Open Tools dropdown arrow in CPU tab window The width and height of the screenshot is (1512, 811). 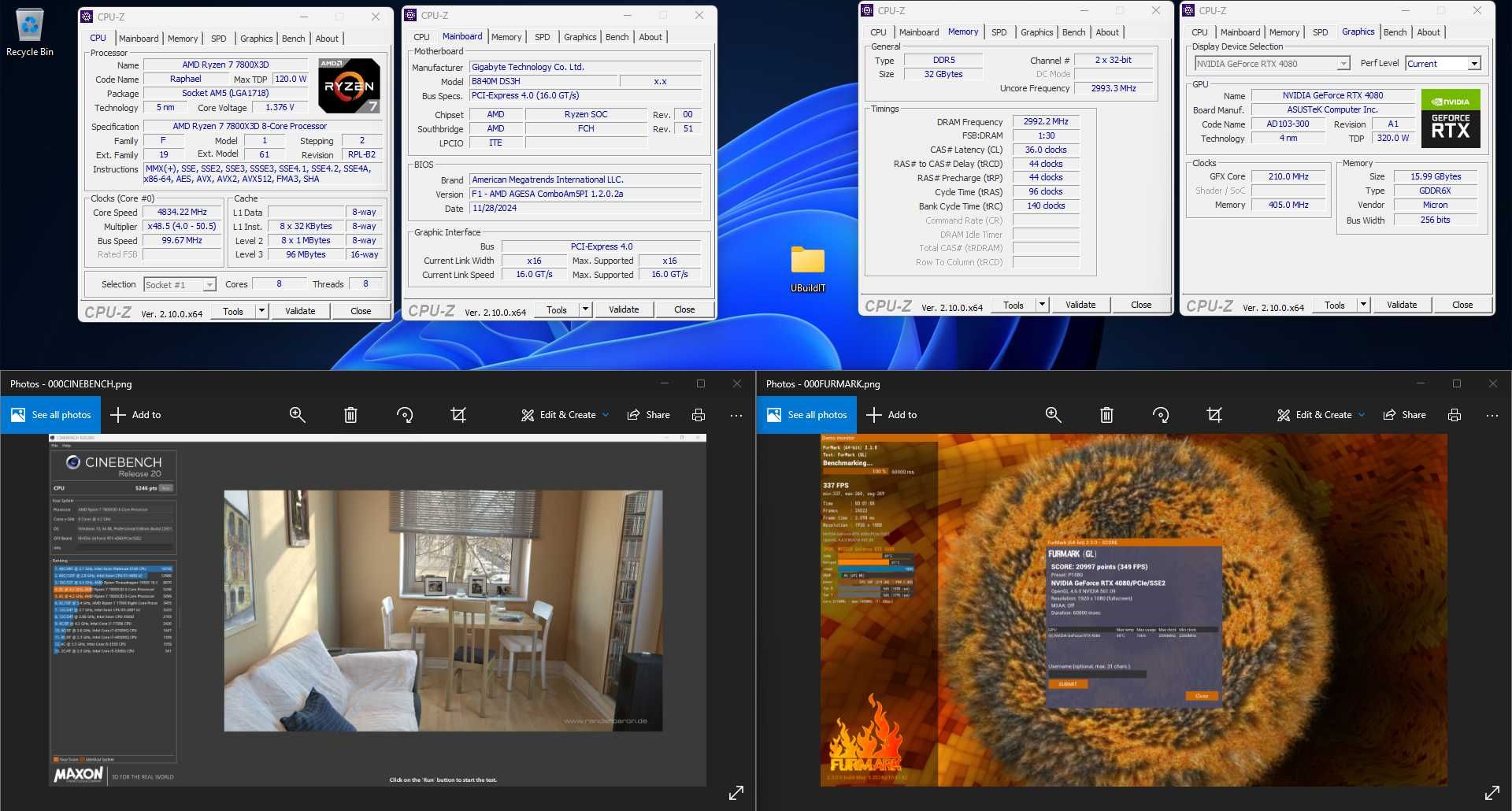point(261,311)
